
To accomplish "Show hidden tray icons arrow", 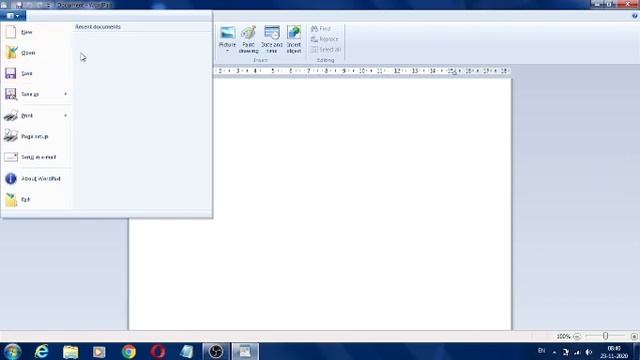I will pyautogui.click(x=554, y=352).
